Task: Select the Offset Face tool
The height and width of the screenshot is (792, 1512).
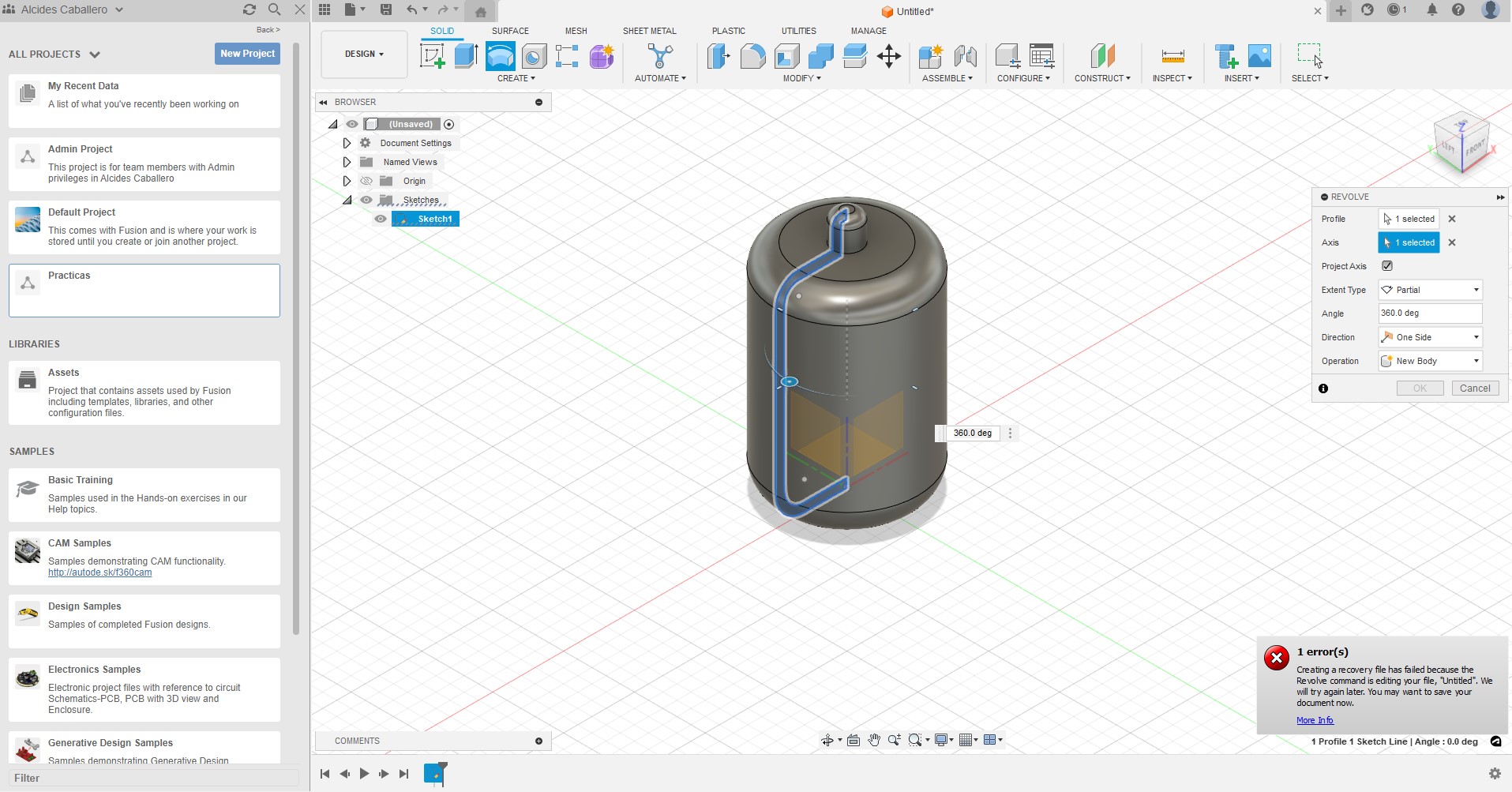Action: (854, 56)
